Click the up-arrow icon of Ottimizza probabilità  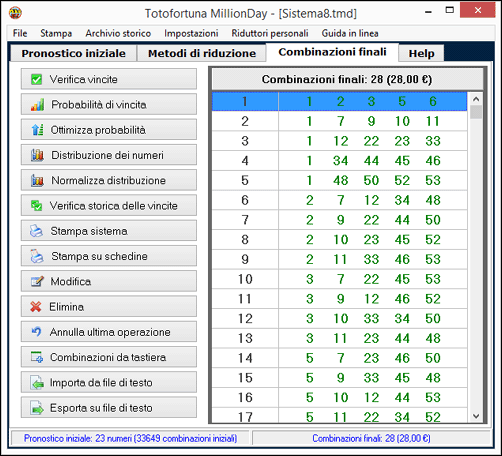pyautogui.click(x=37, y=130)
